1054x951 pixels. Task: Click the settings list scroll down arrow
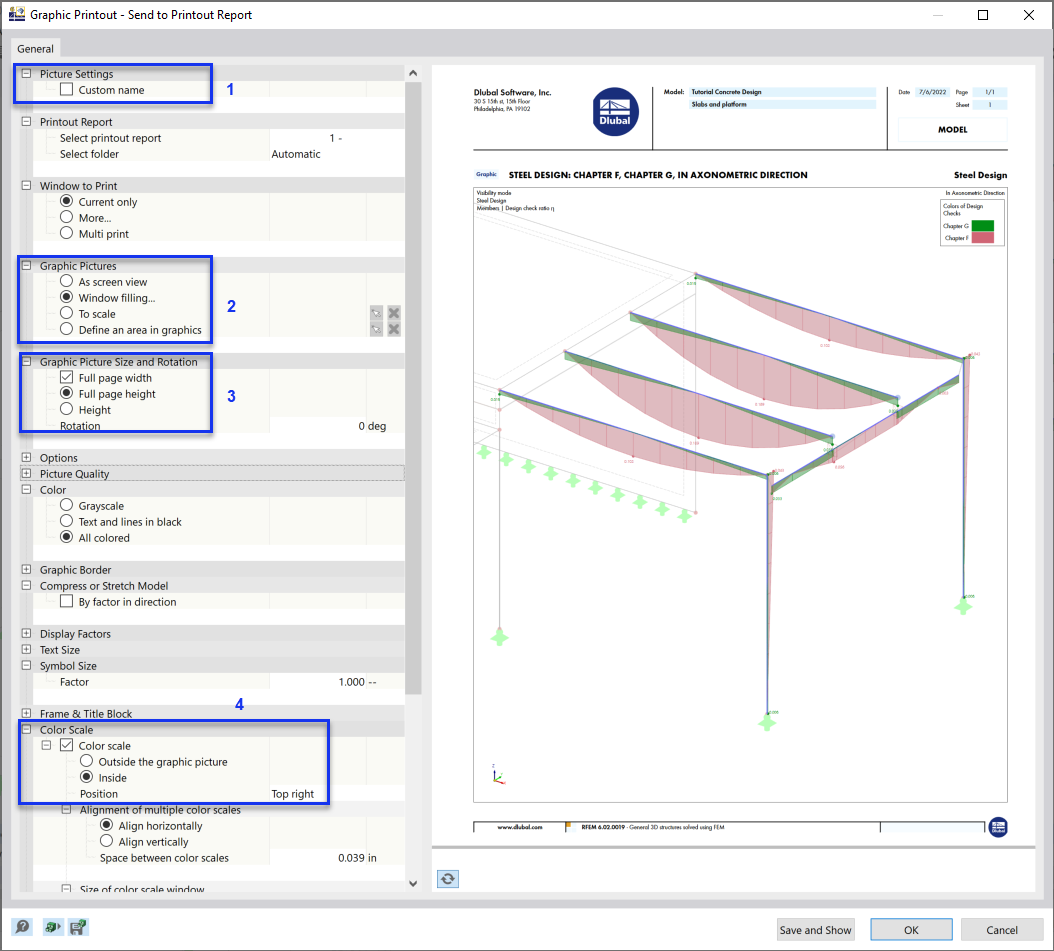click(413, 884)
